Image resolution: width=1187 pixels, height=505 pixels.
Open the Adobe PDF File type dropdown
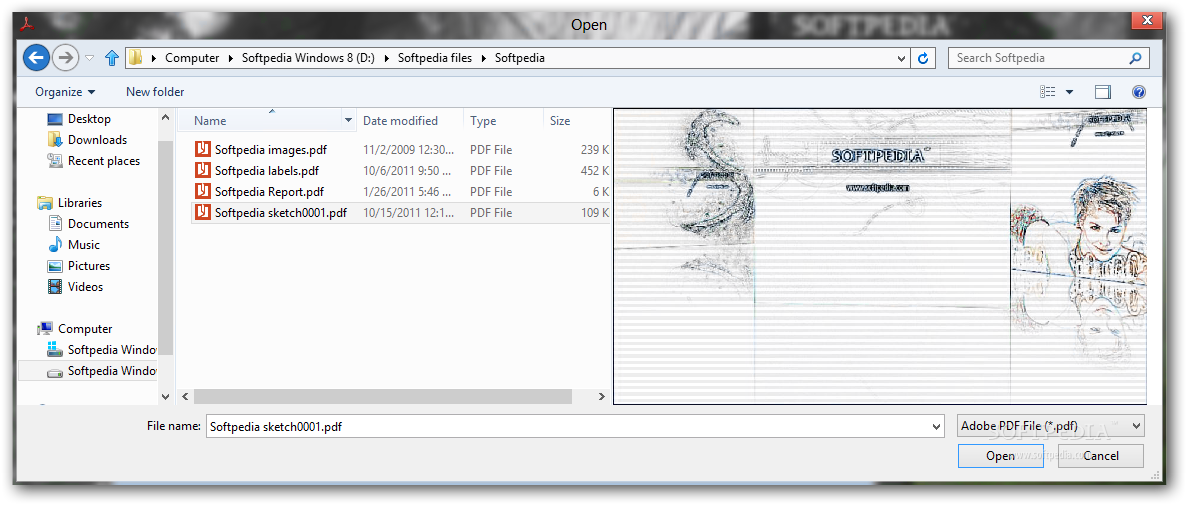coord(1050,426)
